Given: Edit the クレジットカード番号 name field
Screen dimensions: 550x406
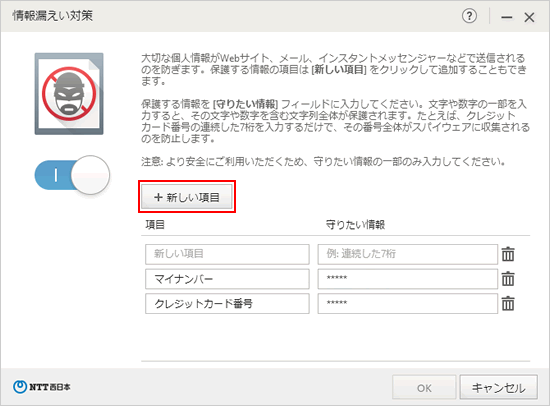Looking at the screenshot, I should [227, 304].
